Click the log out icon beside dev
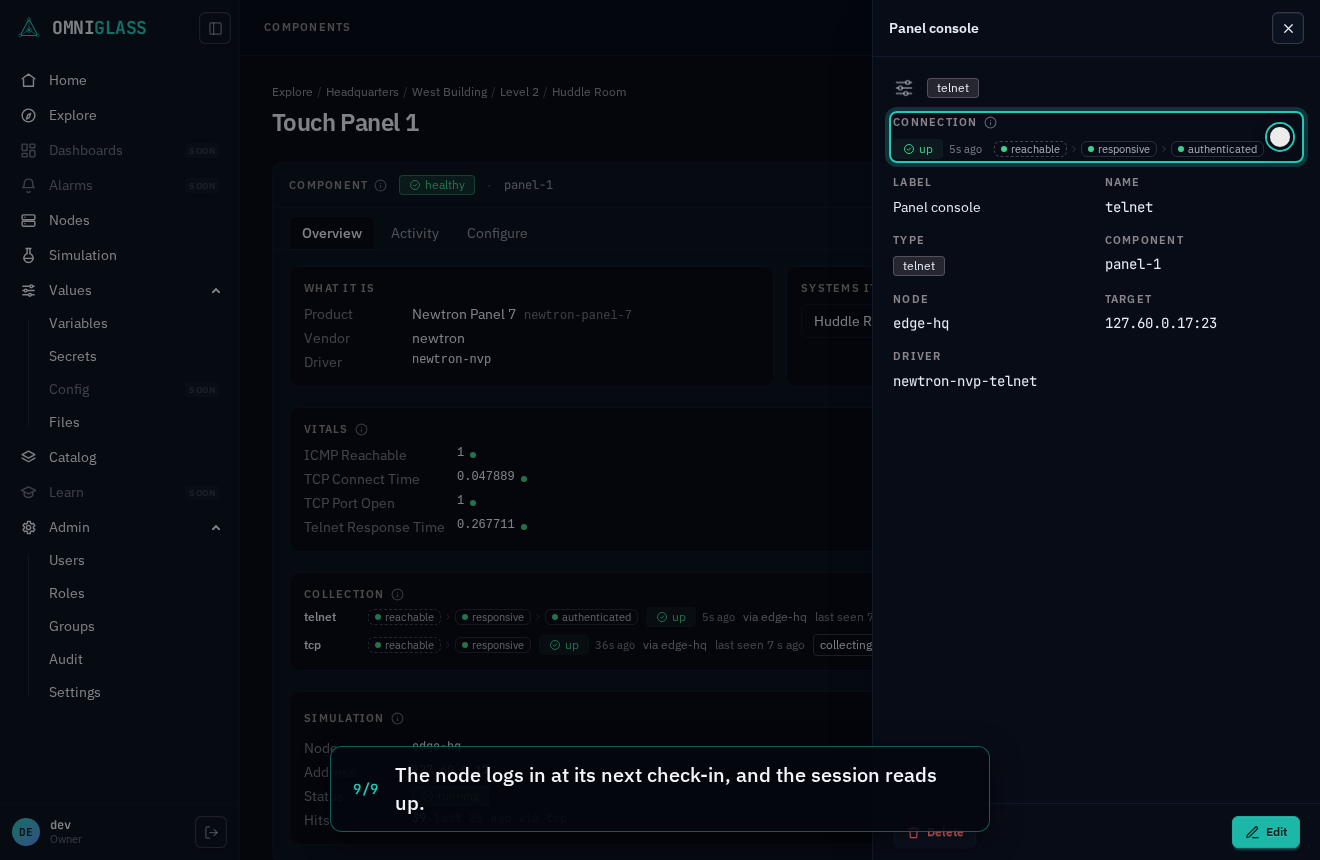Image resolution: width=1320 pixels, height=860 pixels. click(x=211, y=832)
